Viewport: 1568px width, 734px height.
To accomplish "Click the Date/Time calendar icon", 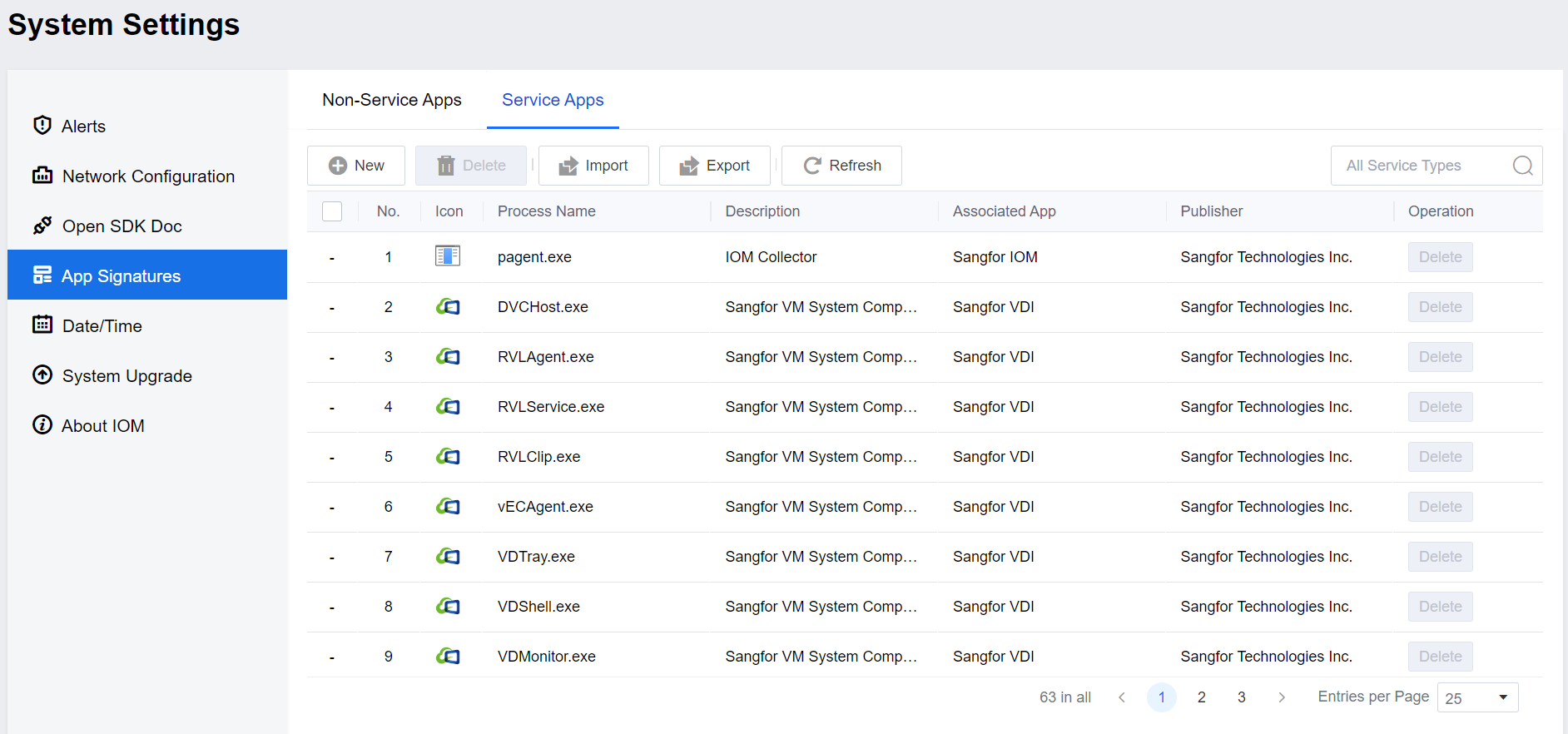I will tap(42, 325).
